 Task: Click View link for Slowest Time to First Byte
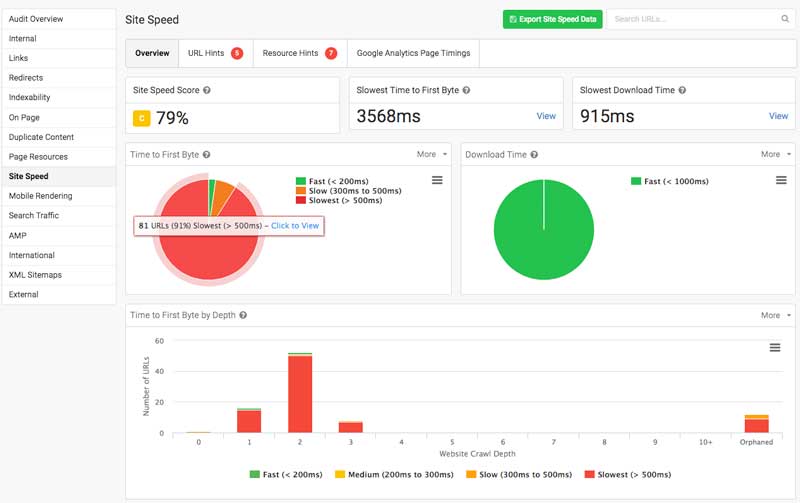click(546, 116)
